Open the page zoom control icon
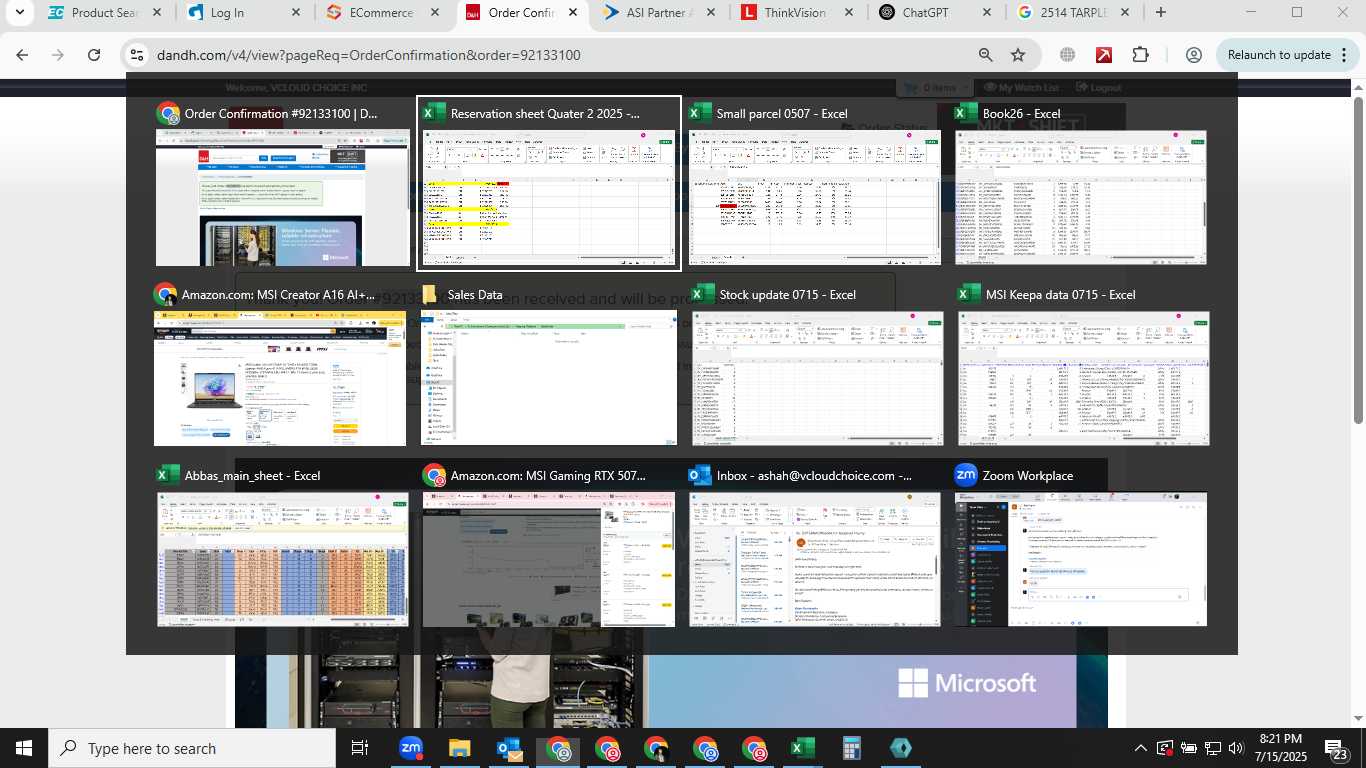Screen dimensions: 1366x768 [x=985, y=55]
